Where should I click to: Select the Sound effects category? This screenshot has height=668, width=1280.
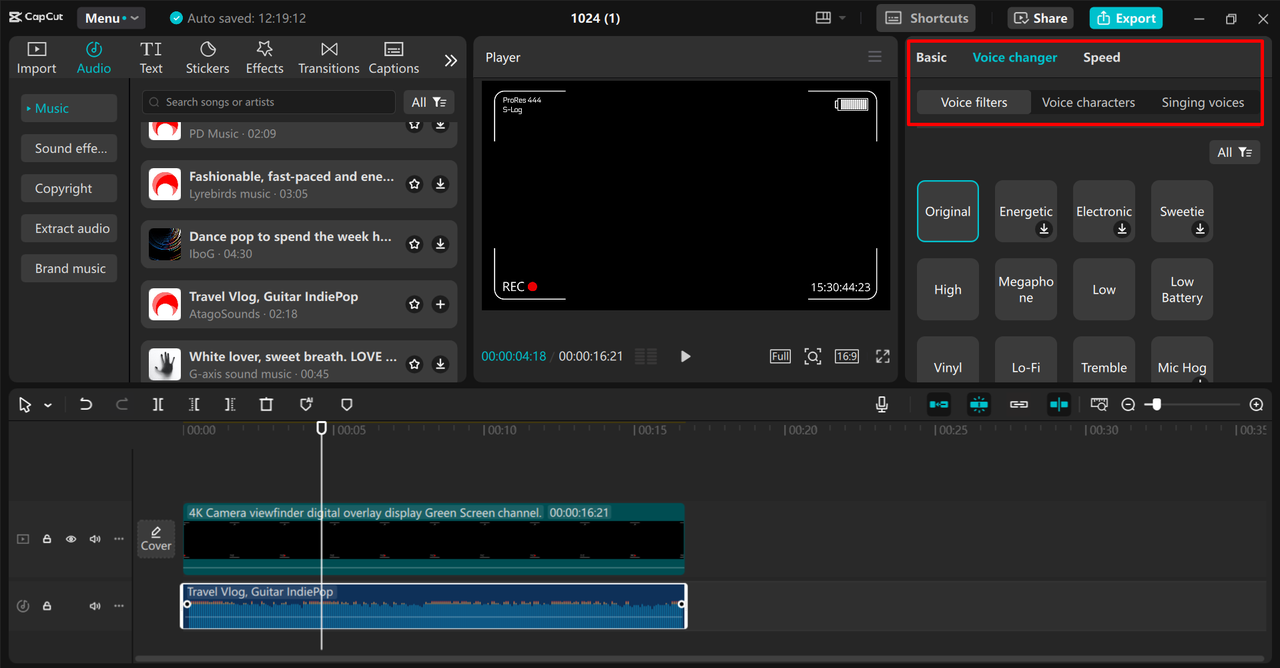(69, 148)
